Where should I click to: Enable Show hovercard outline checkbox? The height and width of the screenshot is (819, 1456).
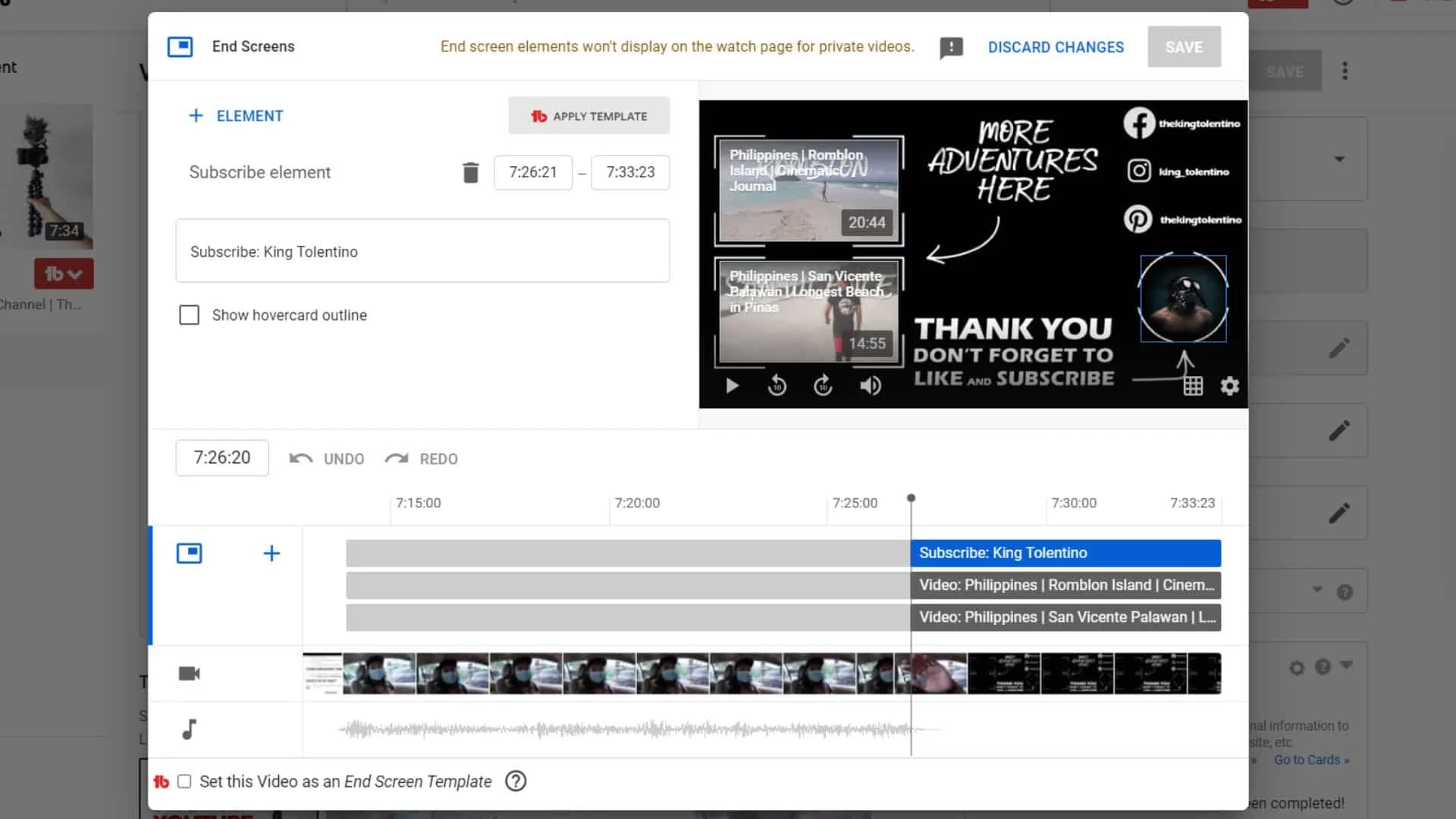pos(189,315)
